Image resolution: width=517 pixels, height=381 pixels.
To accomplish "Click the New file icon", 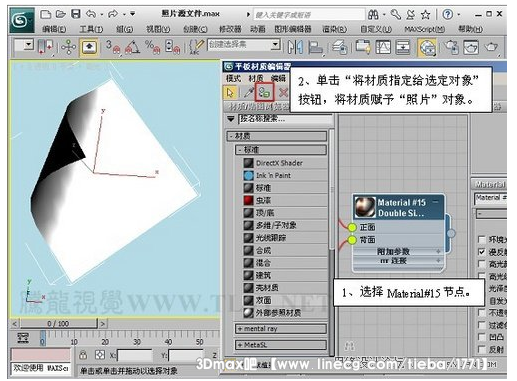I will (46, 14).
